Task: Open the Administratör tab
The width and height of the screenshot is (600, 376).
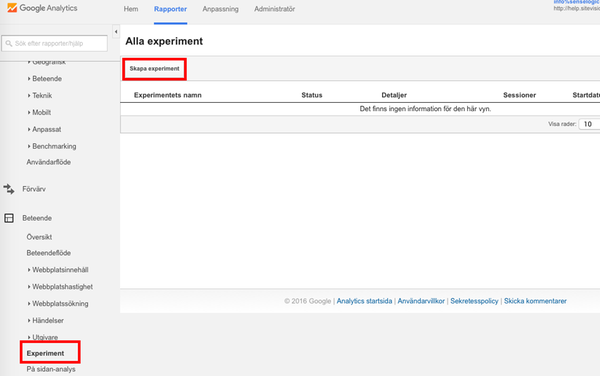Action: [274, 9]
